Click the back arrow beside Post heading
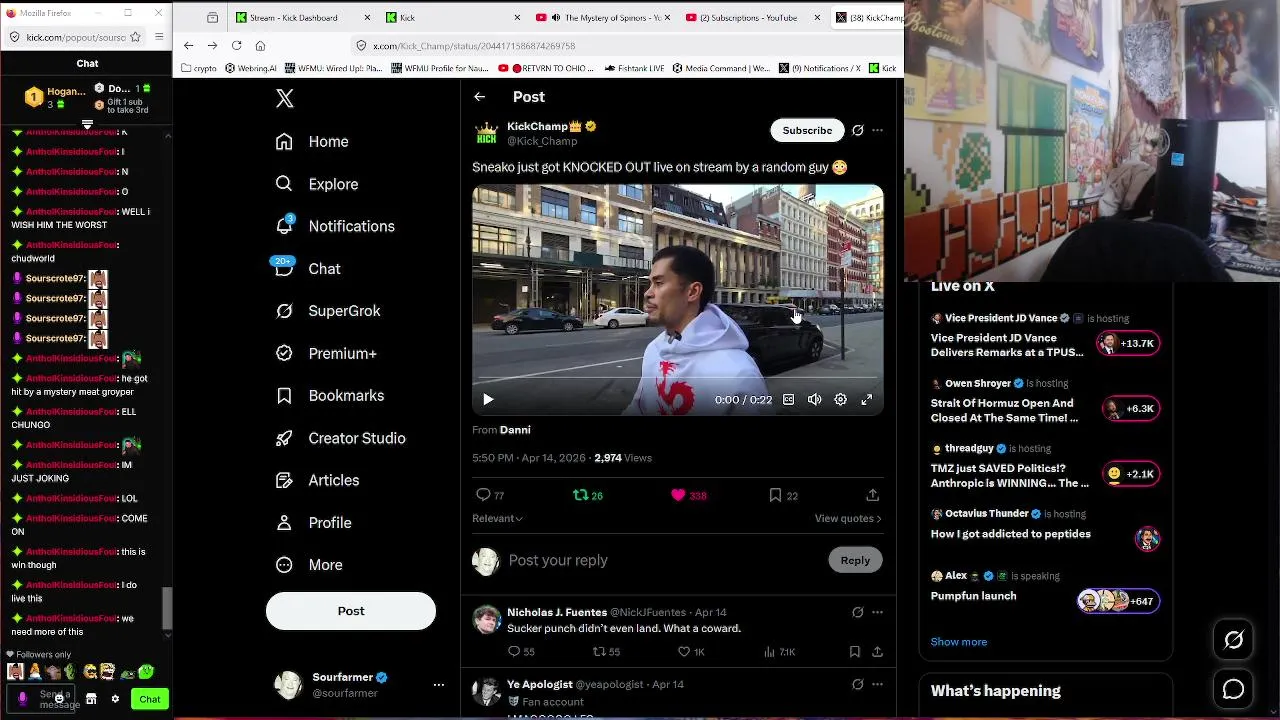Viewport: 1280px width, 720px height. click(x=480, y=97)
